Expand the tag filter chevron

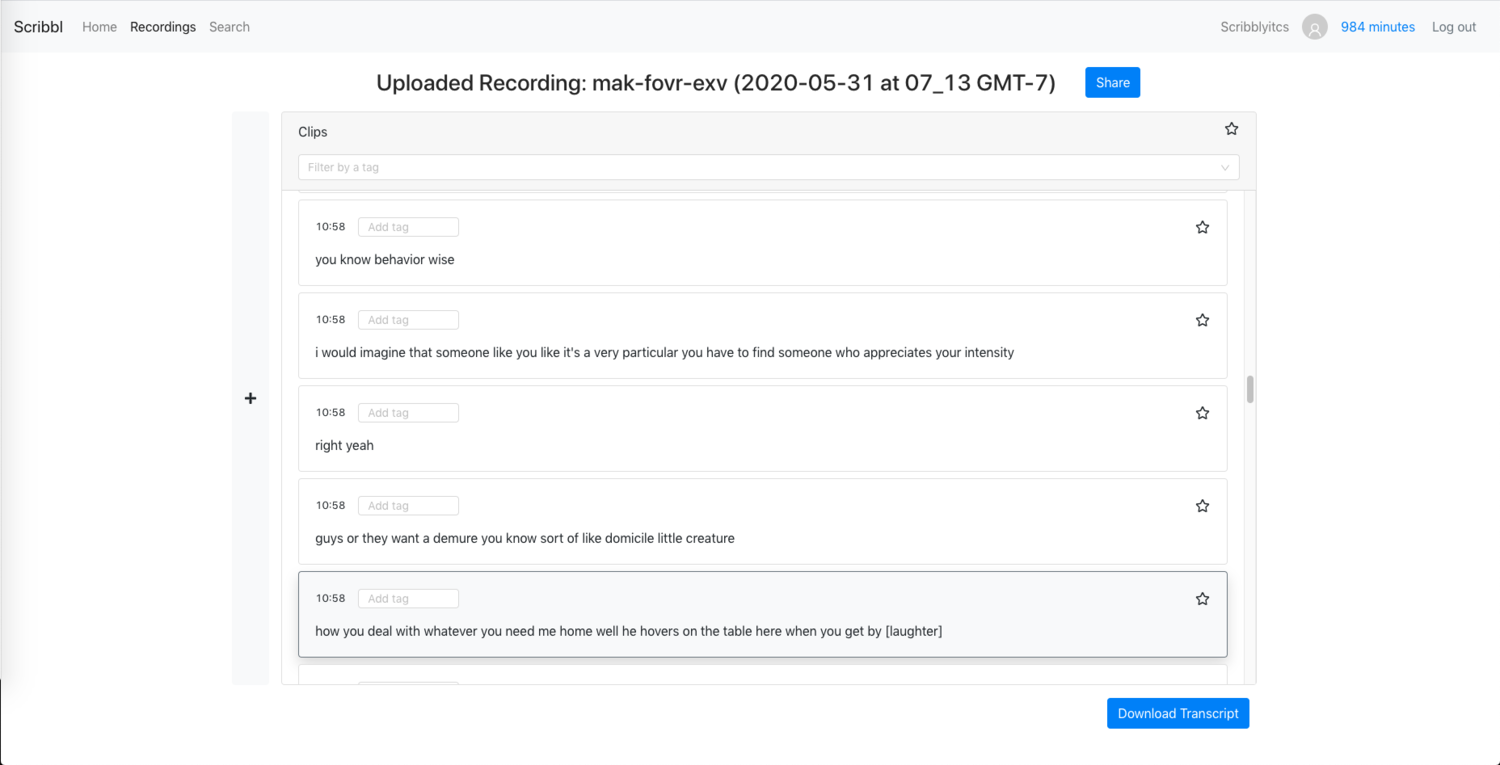[x=1225, y=167]
